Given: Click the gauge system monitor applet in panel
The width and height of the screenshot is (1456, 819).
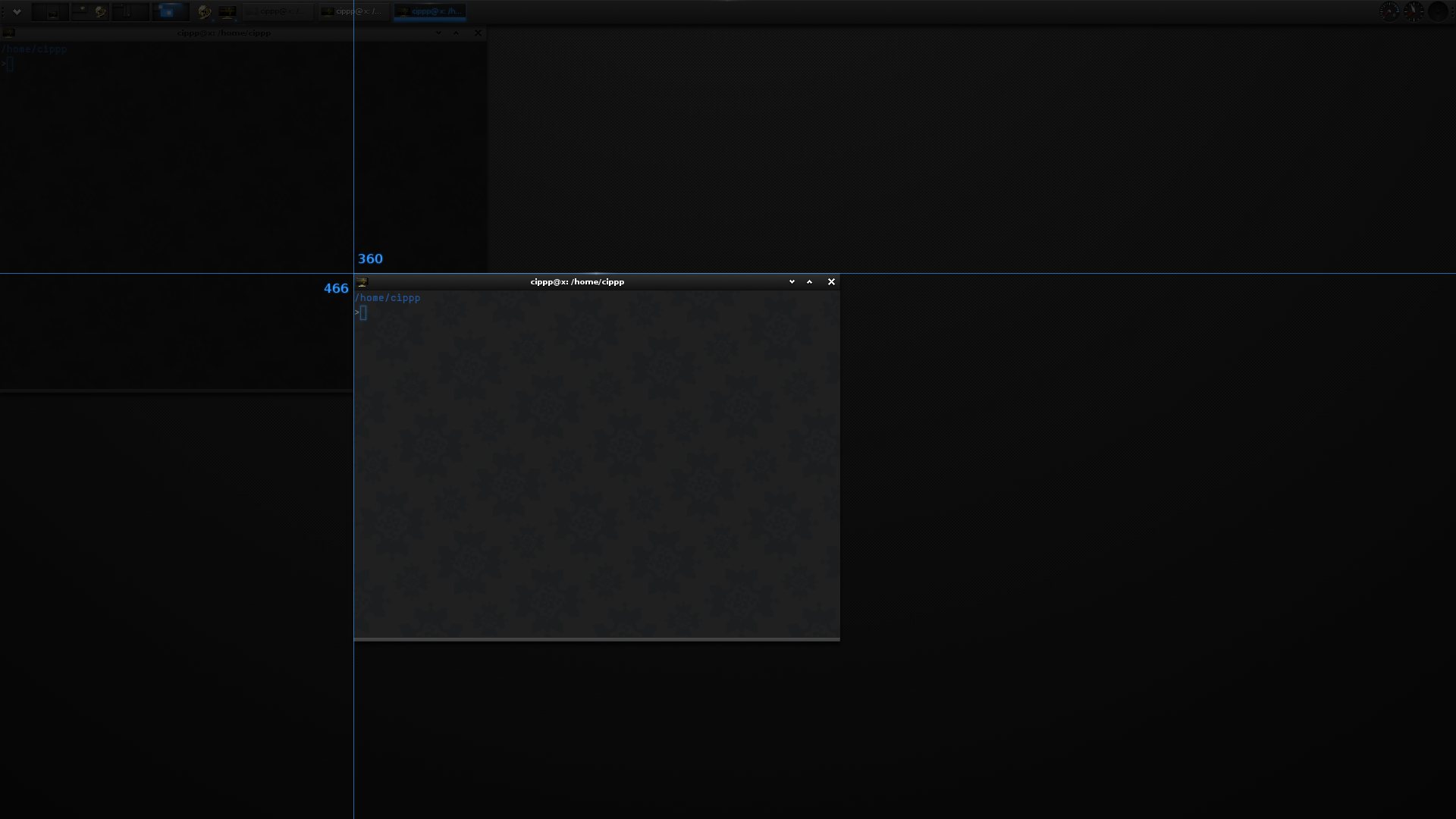Looking at the screenshot, I should coord(1389,11).
